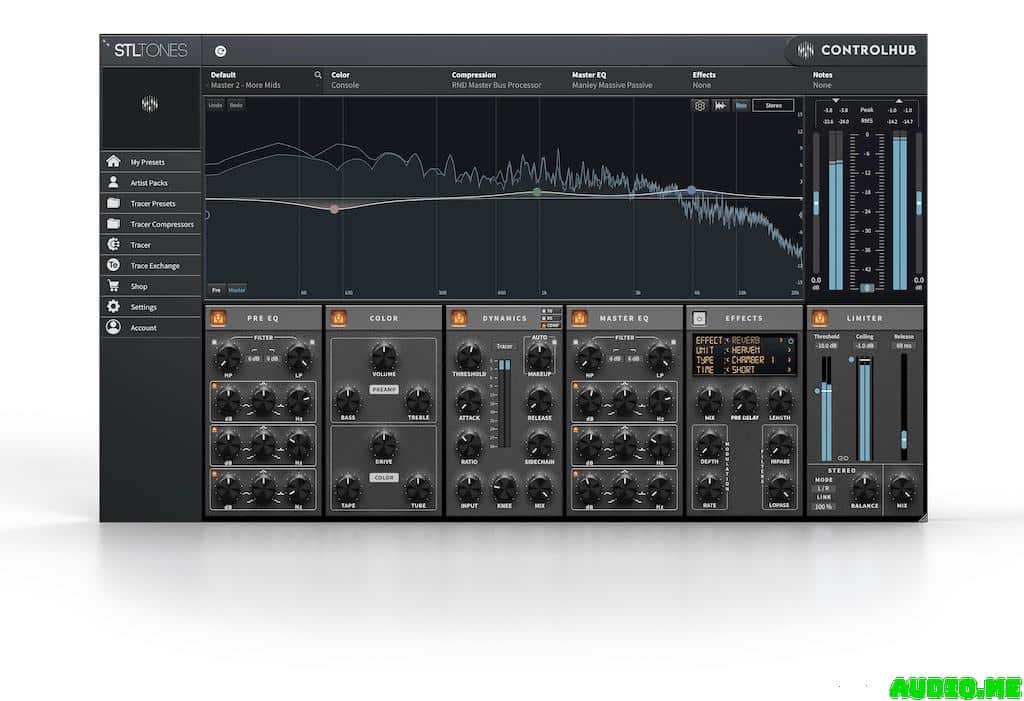This screenshot has width=1024, height=701.
Task: Click the Redo button
Action: click(236, 105)
